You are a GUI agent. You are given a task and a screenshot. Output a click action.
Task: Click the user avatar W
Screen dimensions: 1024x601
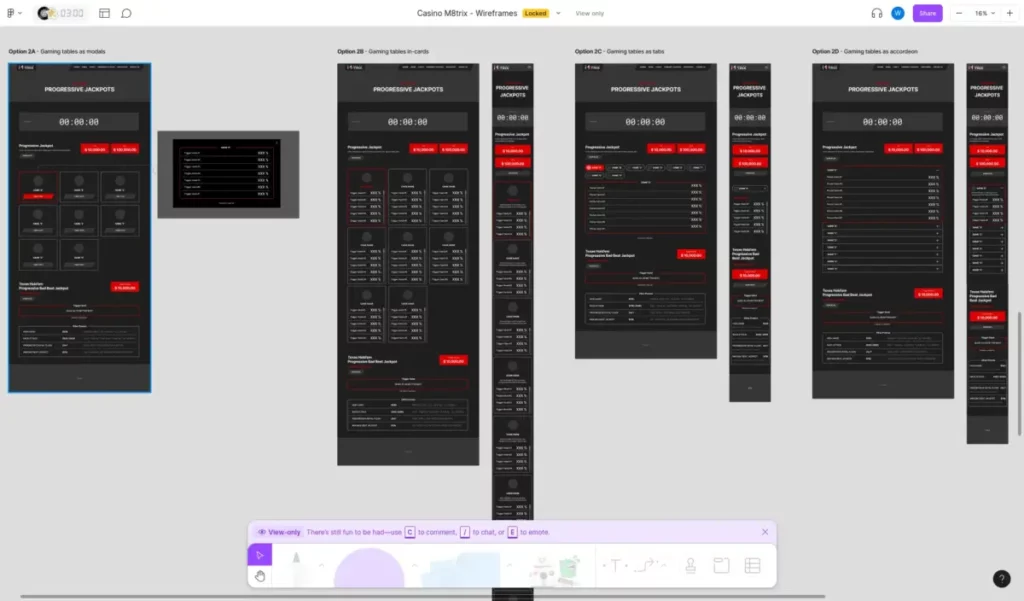898,13
